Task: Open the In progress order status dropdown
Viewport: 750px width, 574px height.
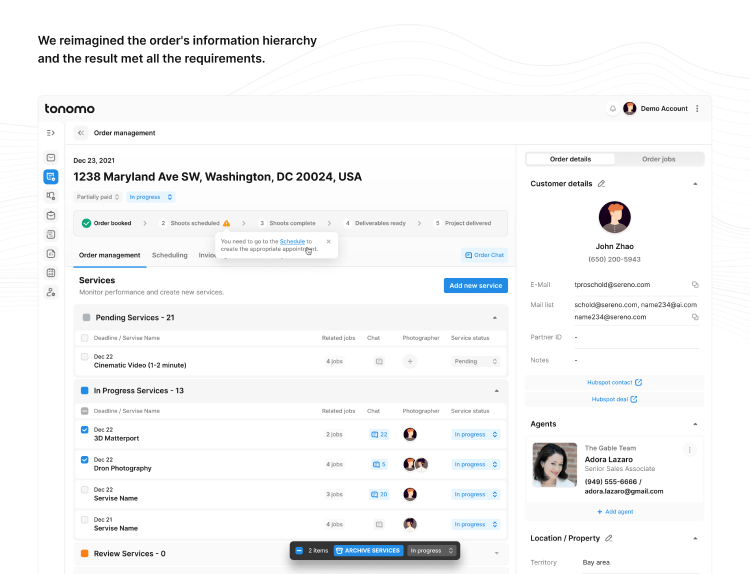Action: 151,197
